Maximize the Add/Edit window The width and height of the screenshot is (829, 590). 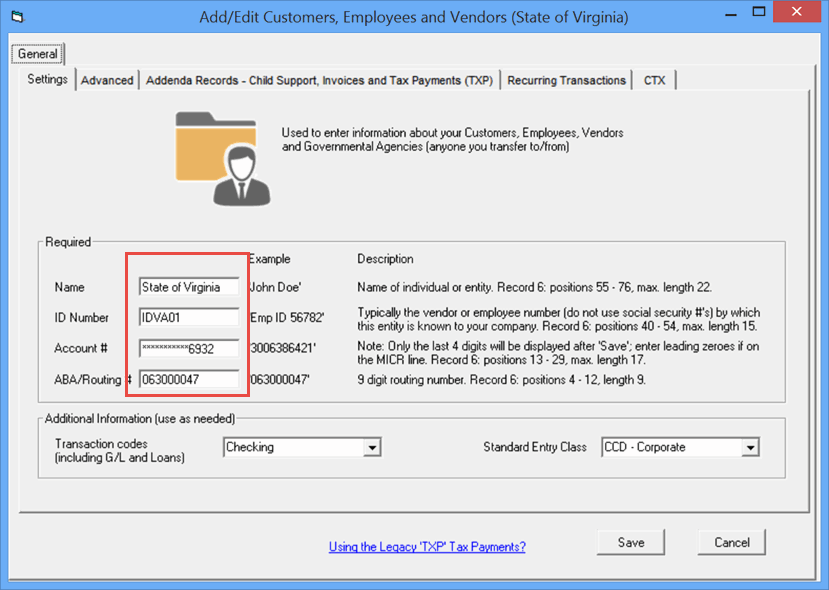[x=759, y=12]
